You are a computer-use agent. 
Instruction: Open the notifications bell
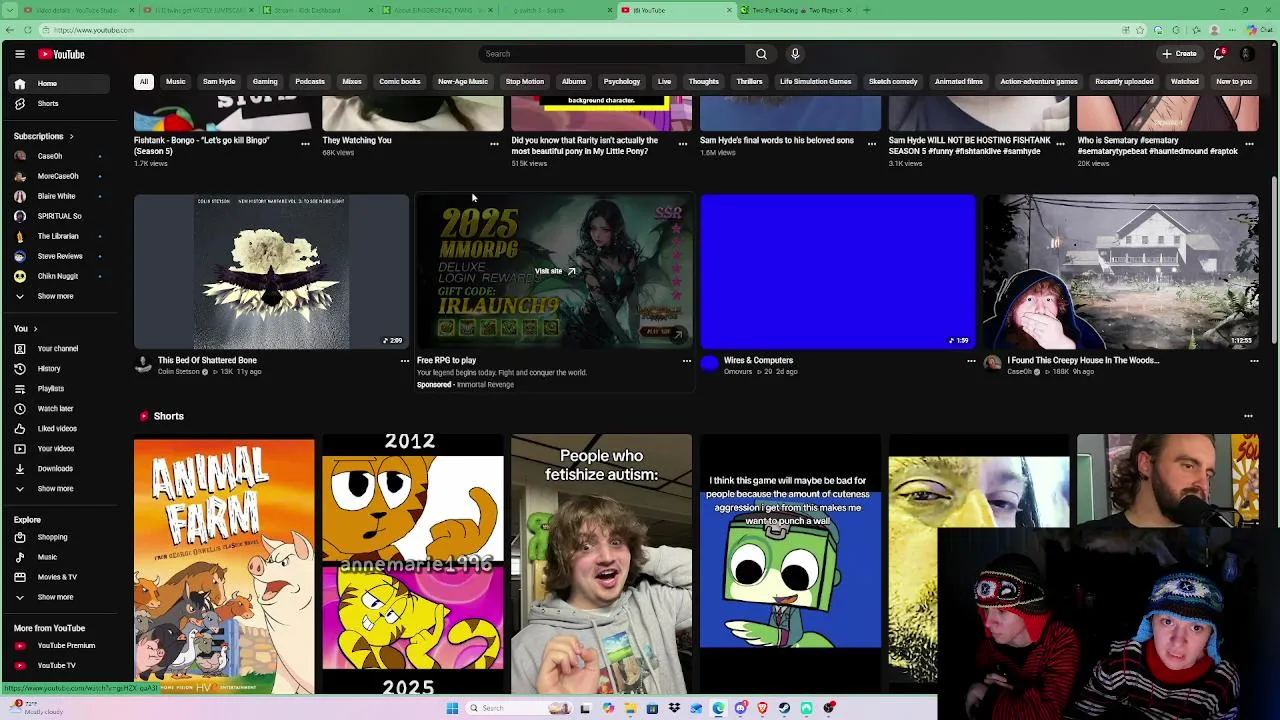(x=1219, y=54)
